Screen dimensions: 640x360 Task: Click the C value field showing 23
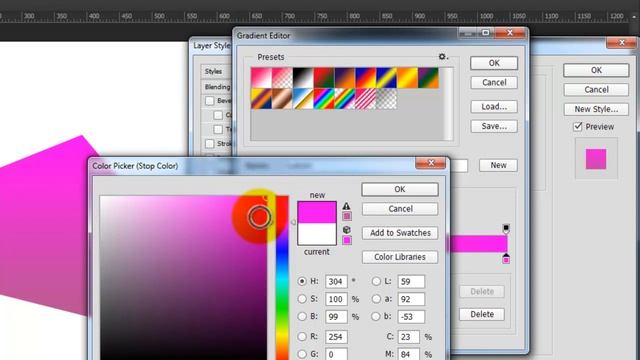(409, 337)
